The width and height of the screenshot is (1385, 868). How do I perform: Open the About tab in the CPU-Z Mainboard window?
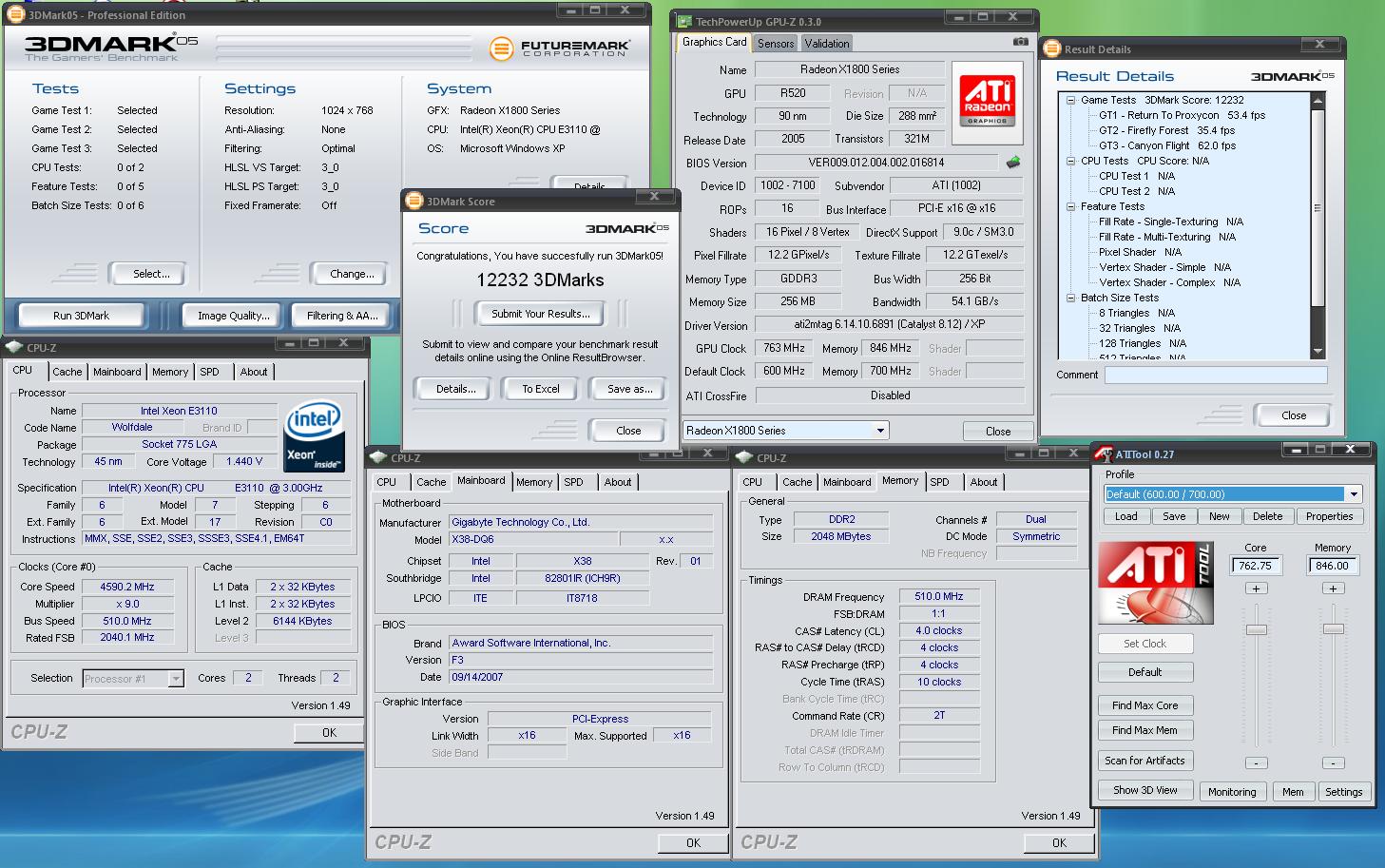618,482
